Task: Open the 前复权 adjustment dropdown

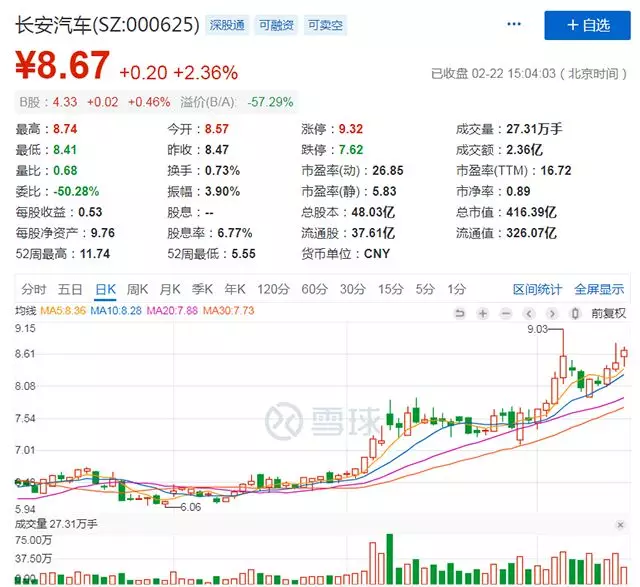Action: tap(608, 314)
